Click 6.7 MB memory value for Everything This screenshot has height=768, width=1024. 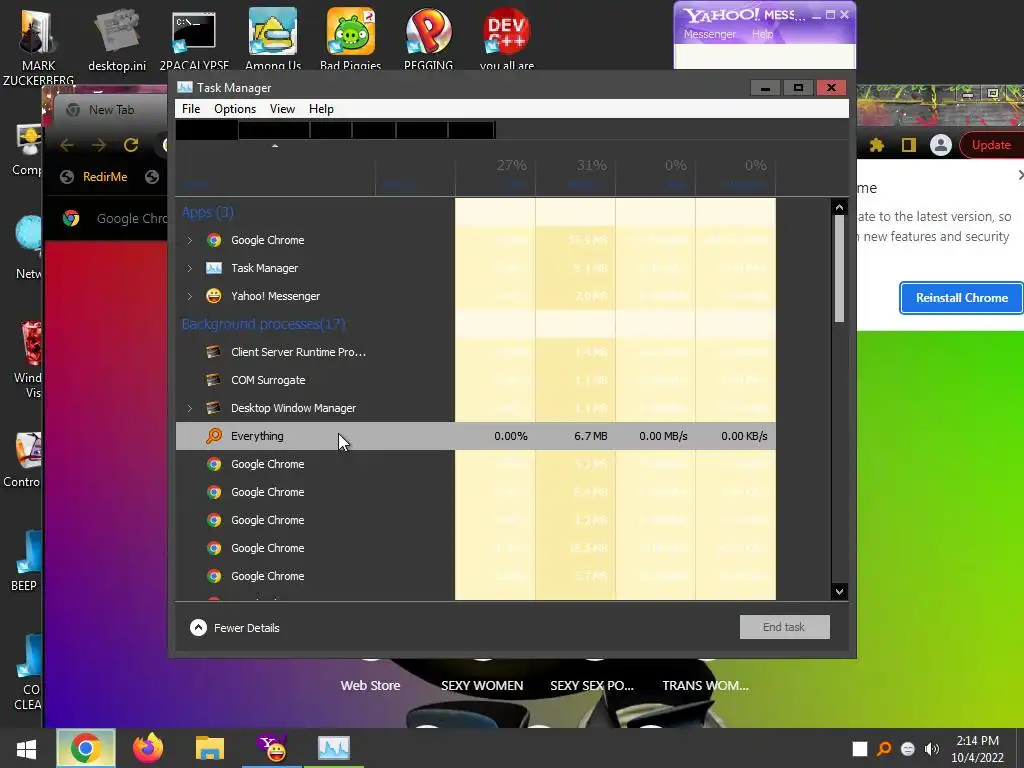[x=590, y=436]
